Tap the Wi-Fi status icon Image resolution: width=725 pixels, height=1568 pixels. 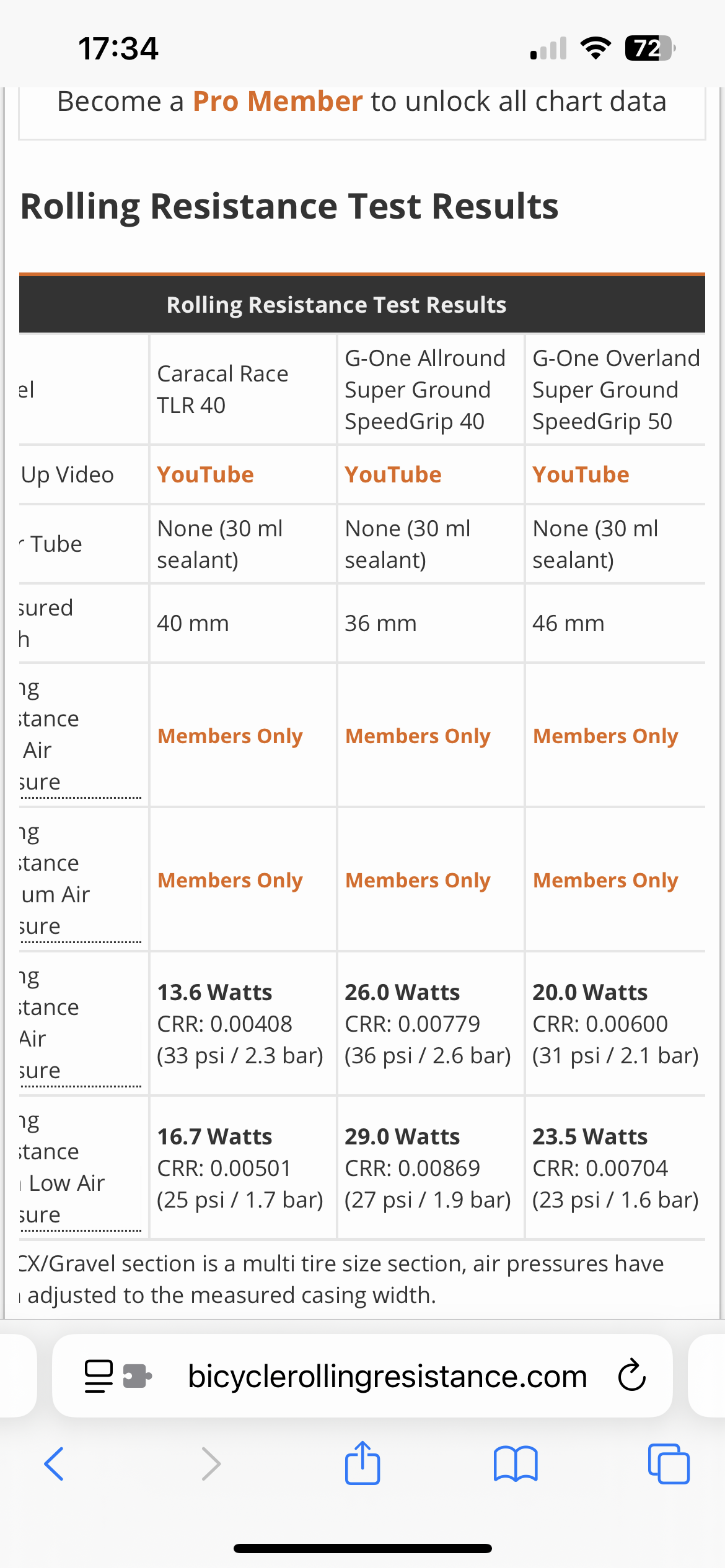[x=595, y=48]
